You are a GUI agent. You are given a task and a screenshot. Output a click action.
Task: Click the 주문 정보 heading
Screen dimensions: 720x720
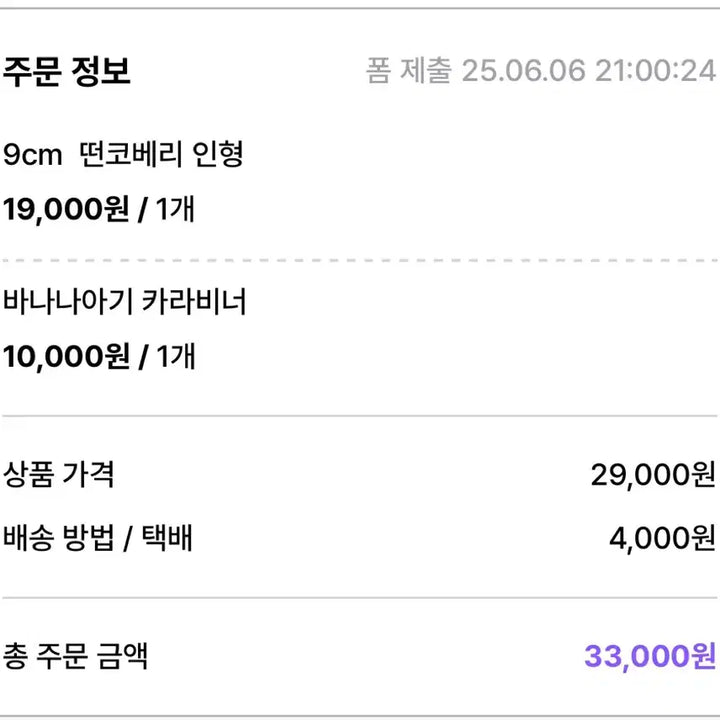click(67, 72)
